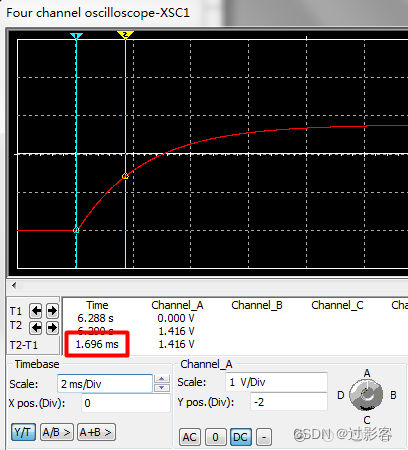Grab the cyan cursor 1 marker
Image resolution: width=408 pixels, height=450 pixels.
[76, 35]
